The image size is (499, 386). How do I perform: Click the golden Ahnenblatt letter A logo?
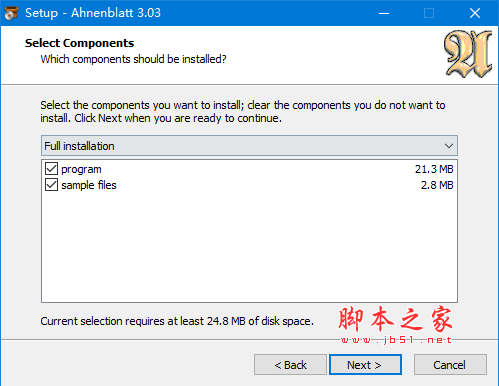click(x=468, y=54)
